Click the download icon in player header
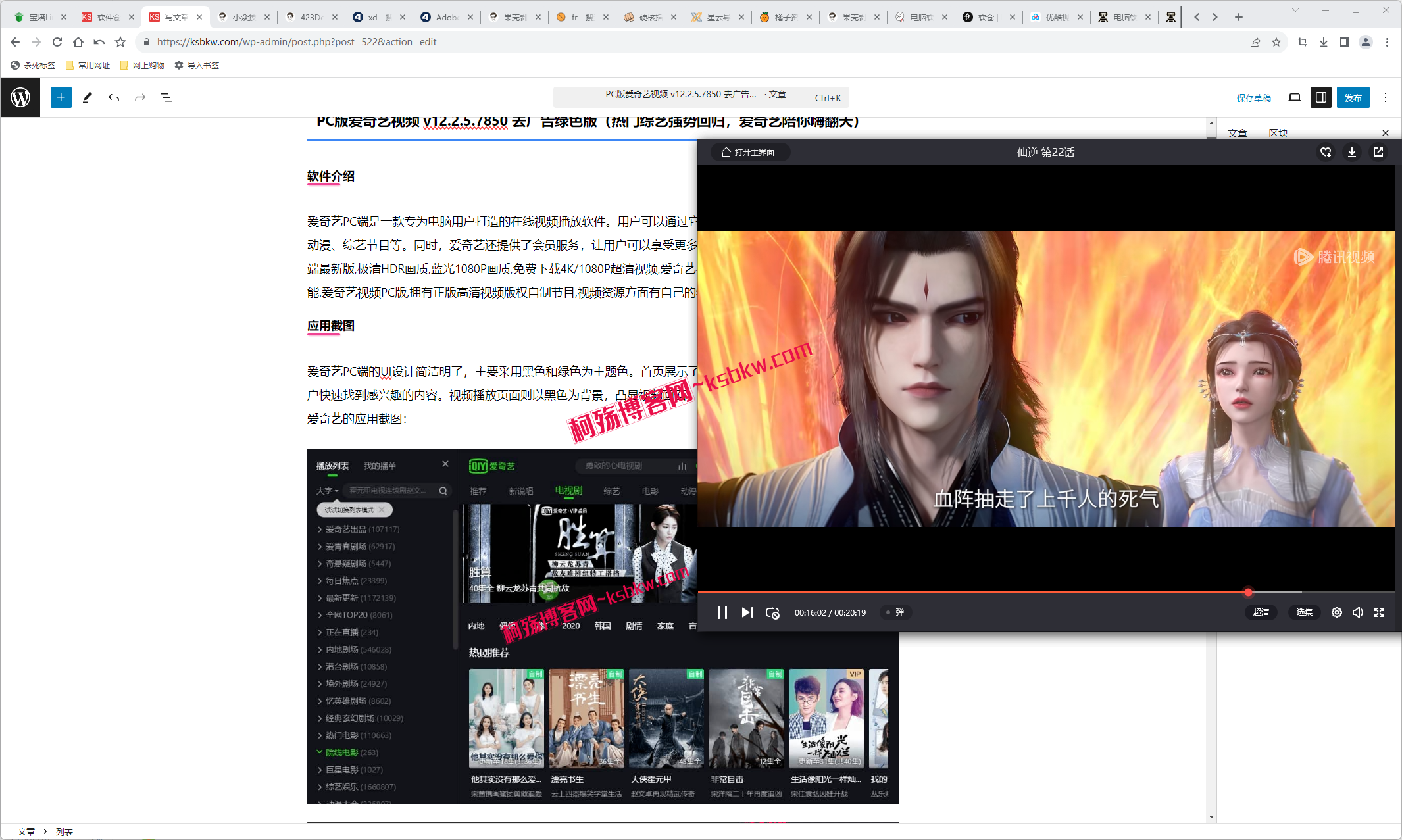 click(1352, 152)
